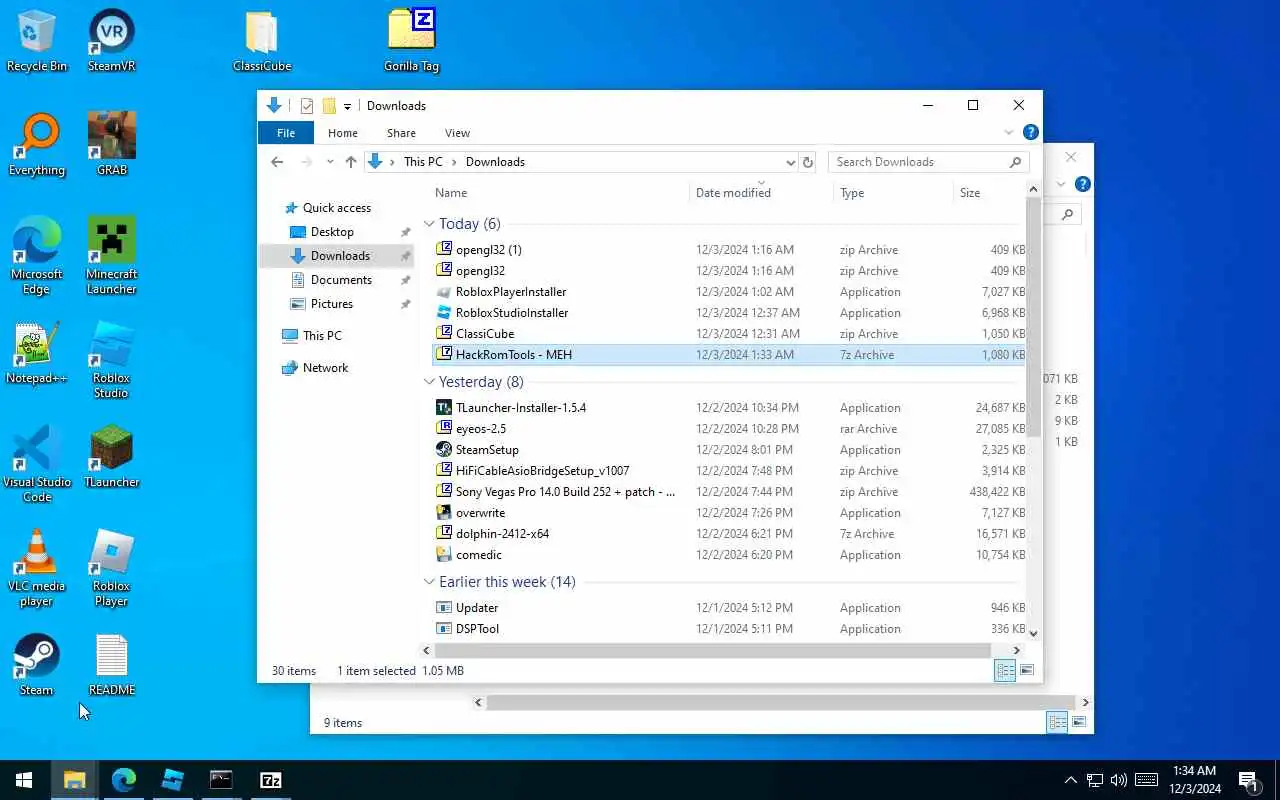Select the ClassiCube folder on desktop
The width and height of the screenshot is (1280, 800).
pyautogui.click(x=262, y=41)
